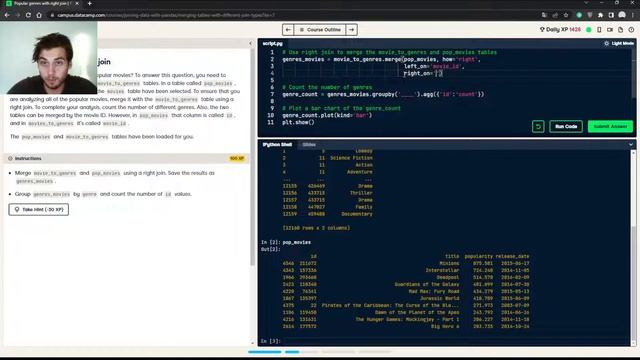This screenshot has height=360, width=640.
Task: Click the browser forward button
Action: (x=18, y=15)
